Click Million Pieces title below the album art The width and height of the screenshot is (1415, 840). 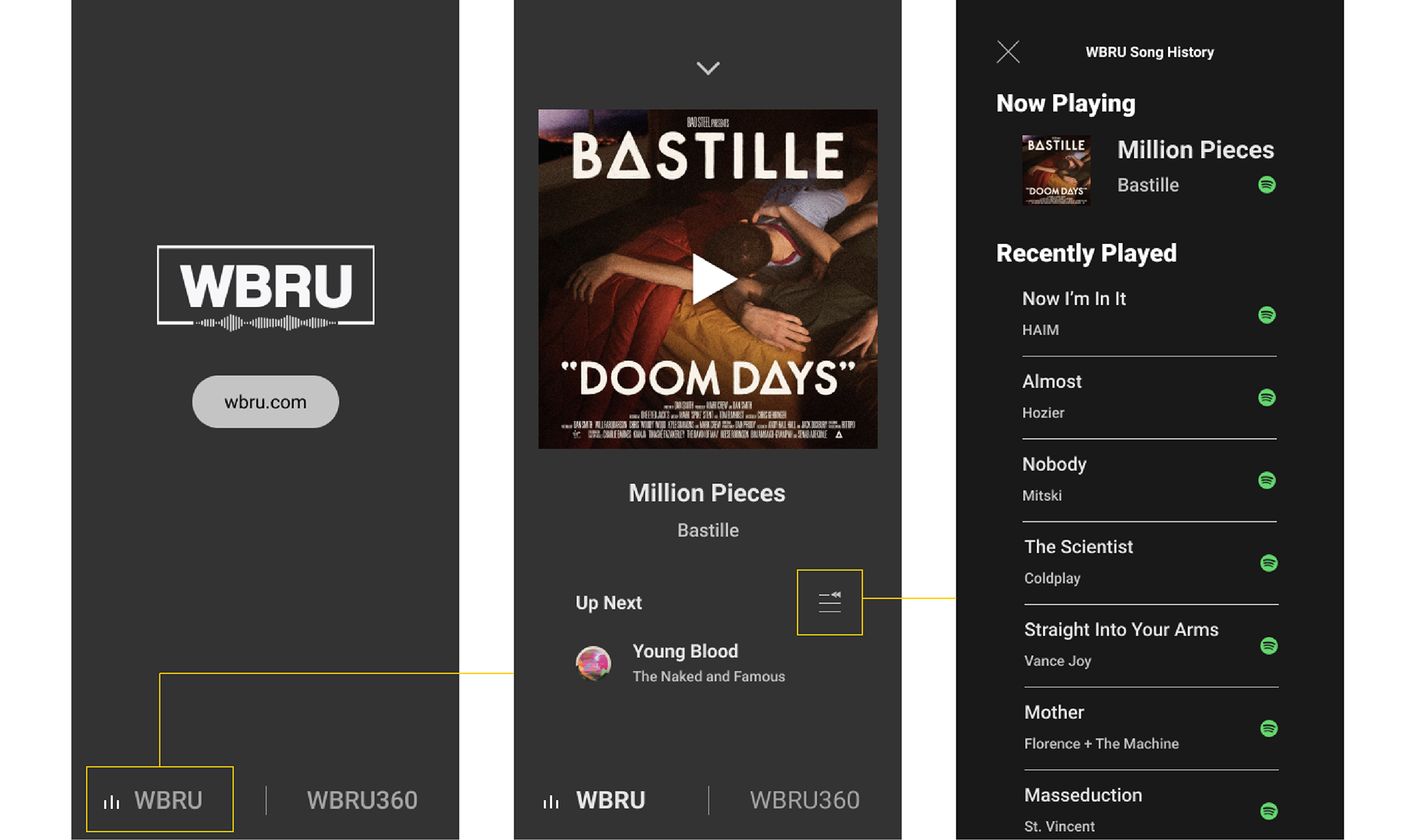[x=707, y=493]
